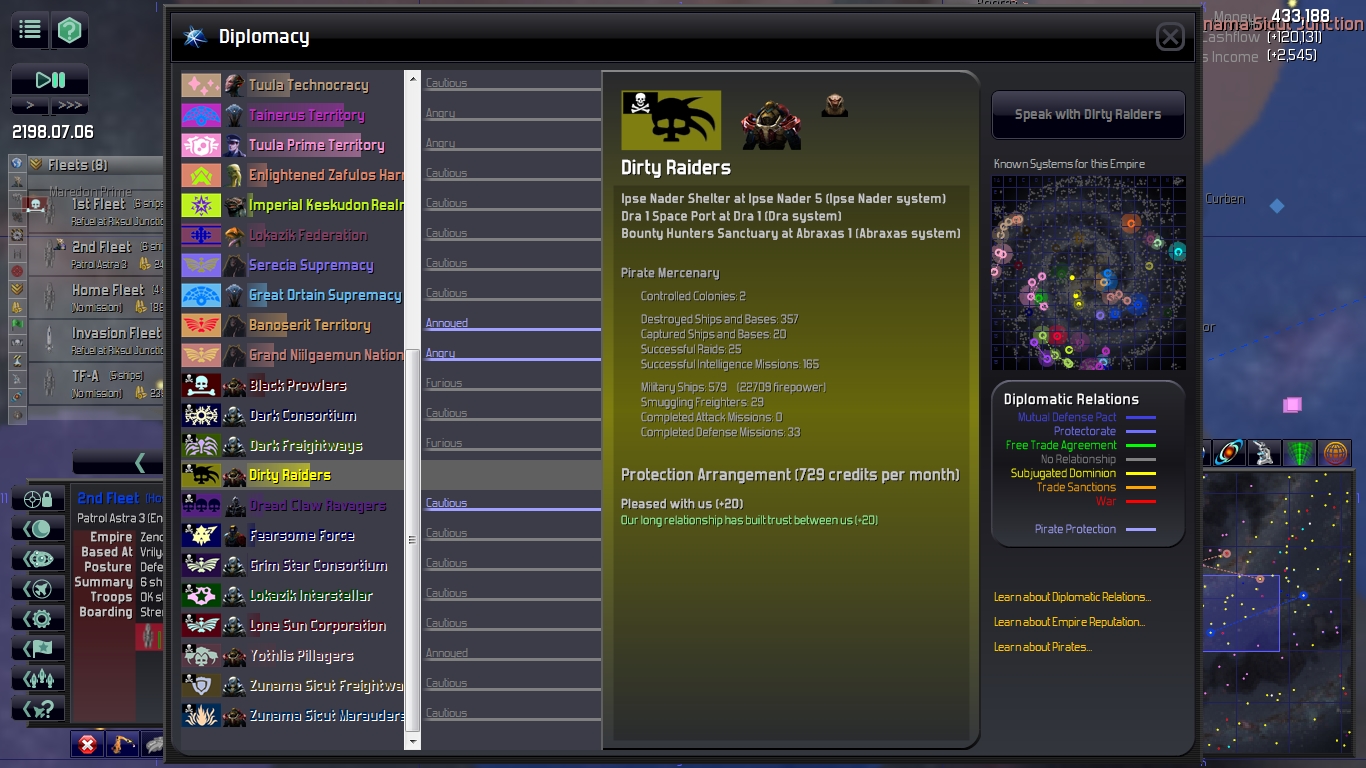This screenshot has height=768, width=1366.
Task: Select Enlightened Zafulos empire row
Action: (292, 175)
